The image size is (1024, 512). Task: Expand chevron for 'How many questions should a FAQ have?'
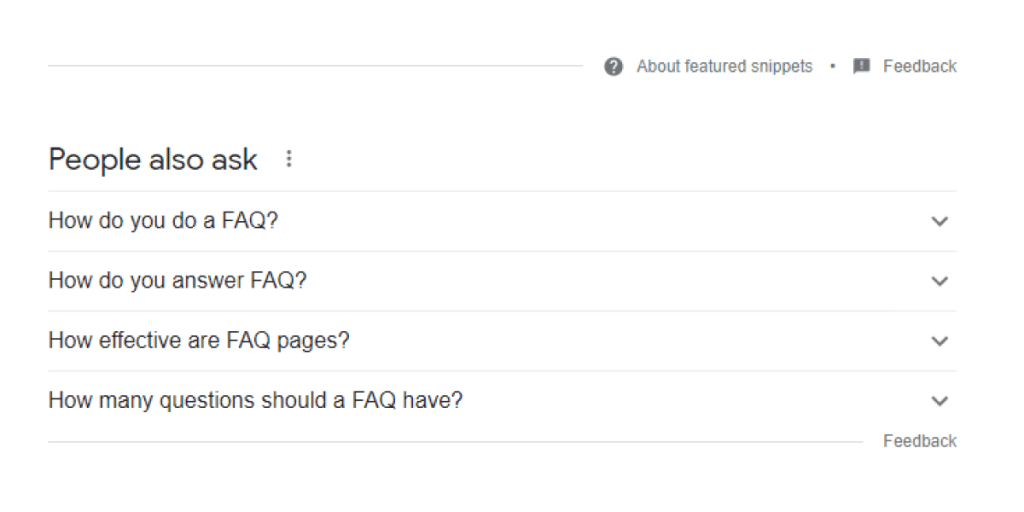(x=939, y=401)
